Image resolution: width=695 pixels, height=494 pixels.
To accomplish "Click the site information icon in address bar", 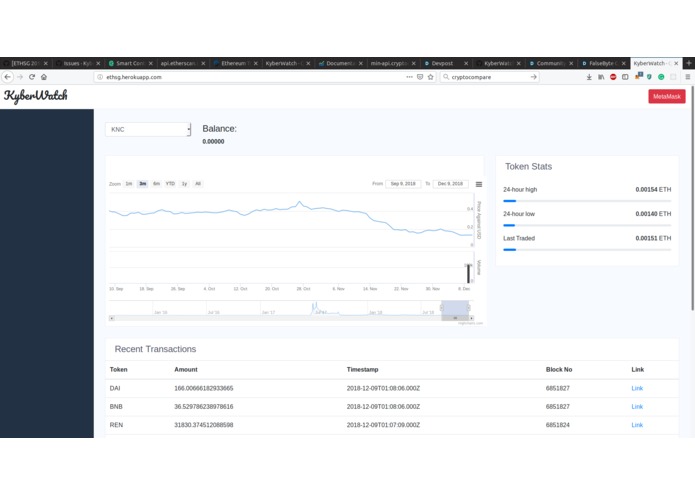I will 100,77.
